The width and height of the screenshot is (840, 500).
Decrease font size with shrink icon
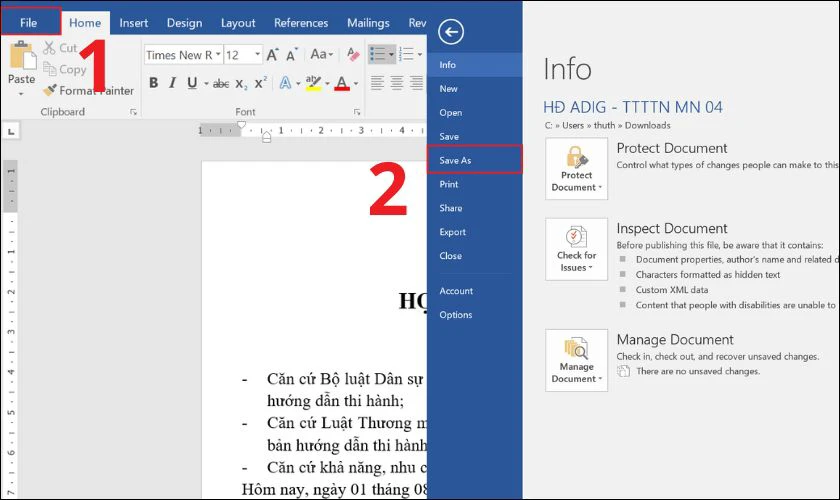point(291,55)
